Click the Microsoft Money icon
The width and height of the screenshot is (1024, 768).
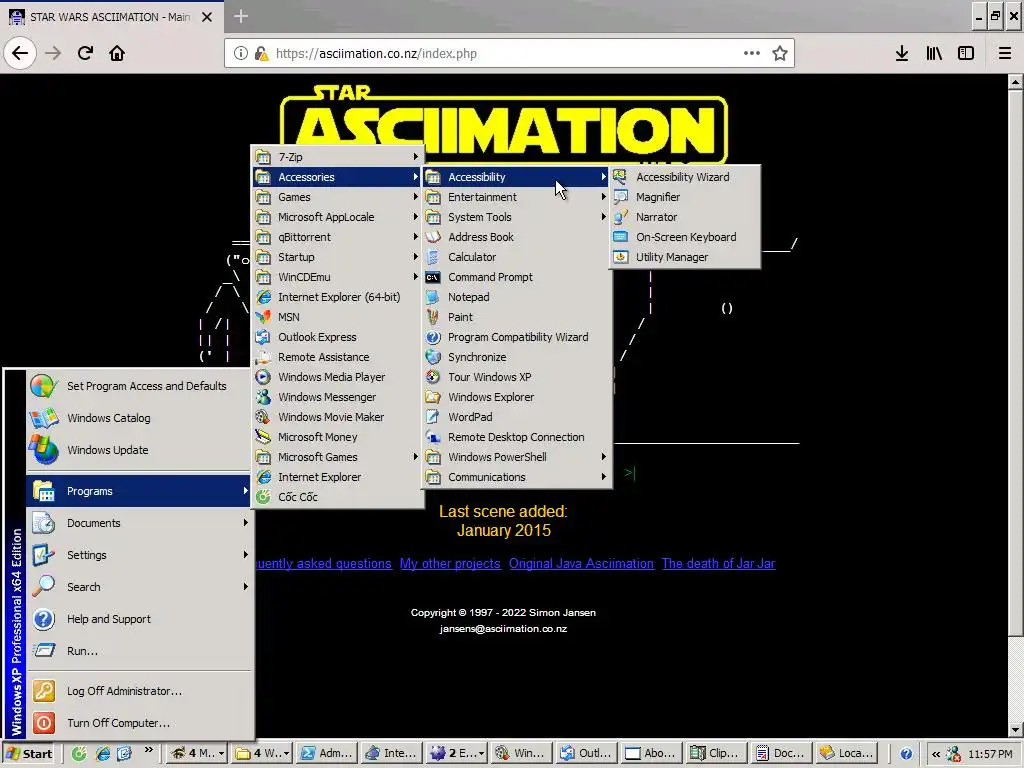click(x=263, y=437)
